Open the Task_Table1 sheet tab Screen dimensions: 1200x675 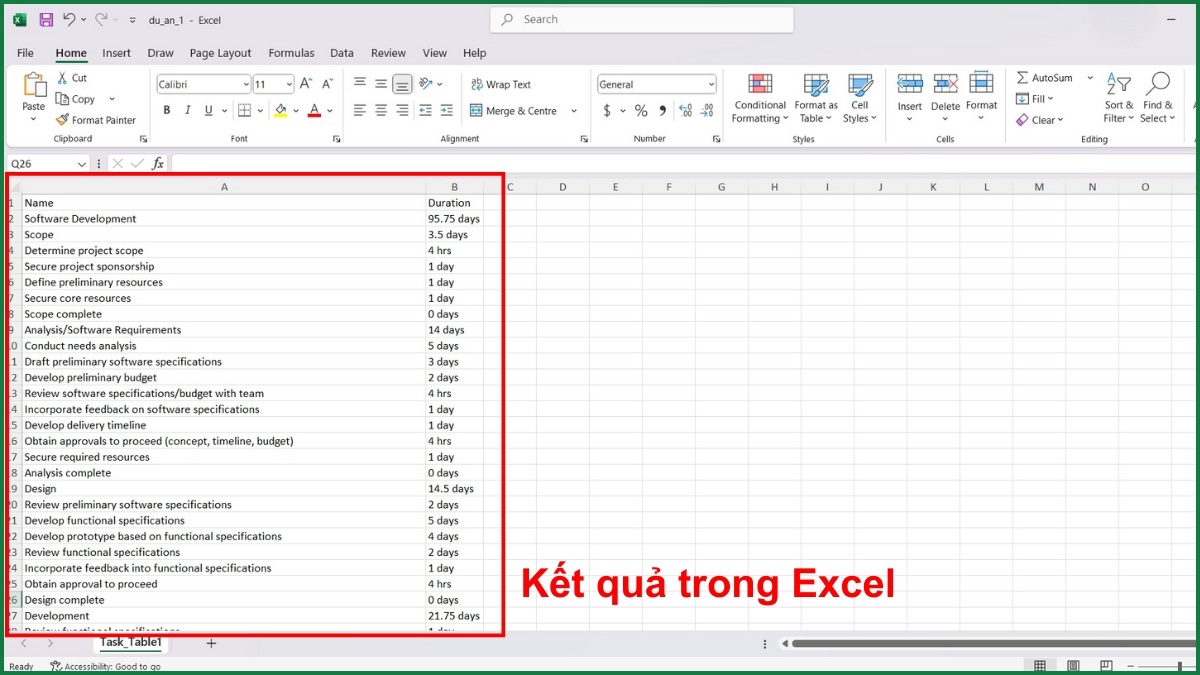click(131, 643)
